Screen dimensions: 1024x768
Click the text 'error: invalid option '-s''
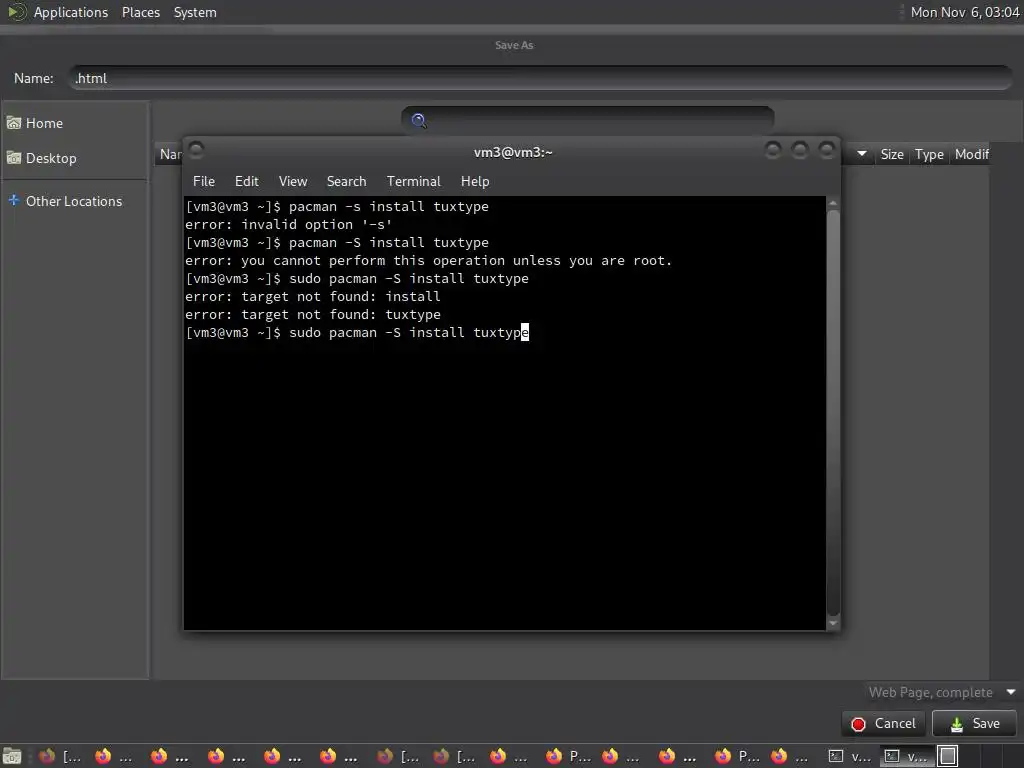tap(288, 225)
